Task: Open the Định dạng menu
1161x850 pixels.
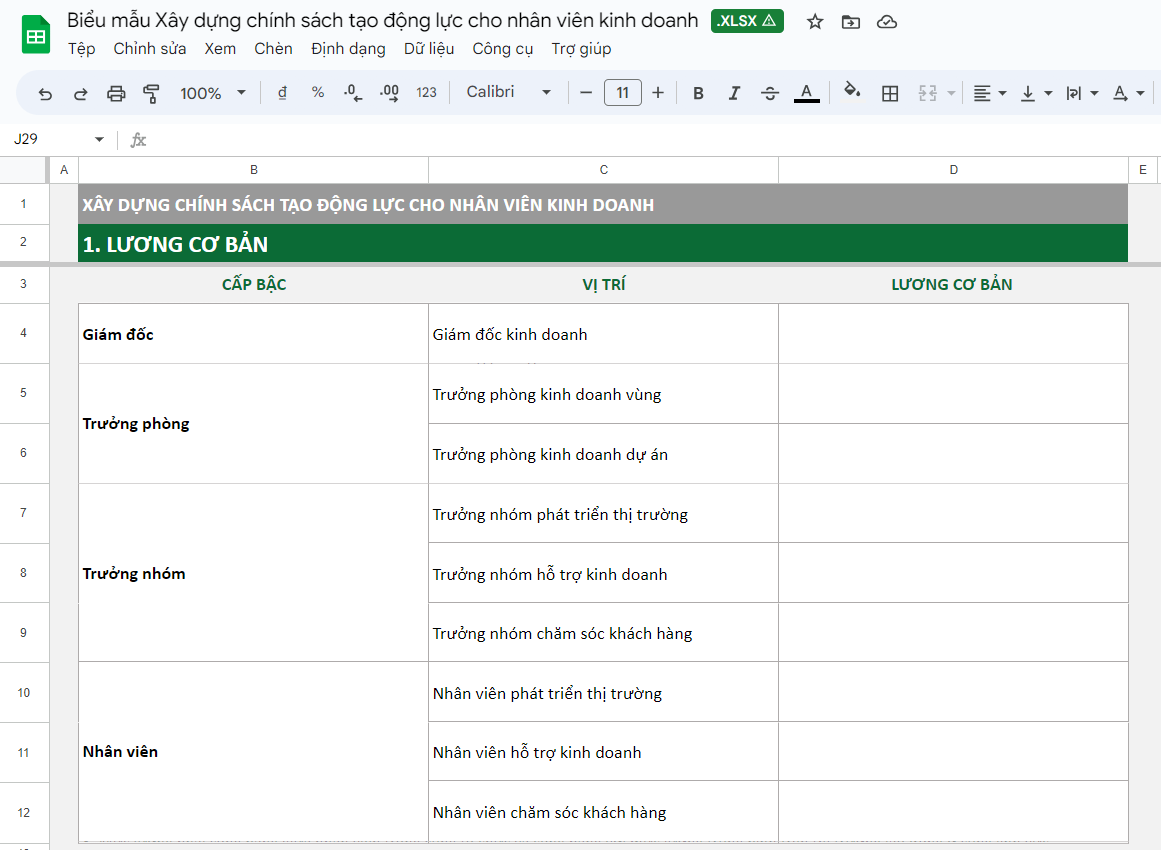Action: click(348, 49)
